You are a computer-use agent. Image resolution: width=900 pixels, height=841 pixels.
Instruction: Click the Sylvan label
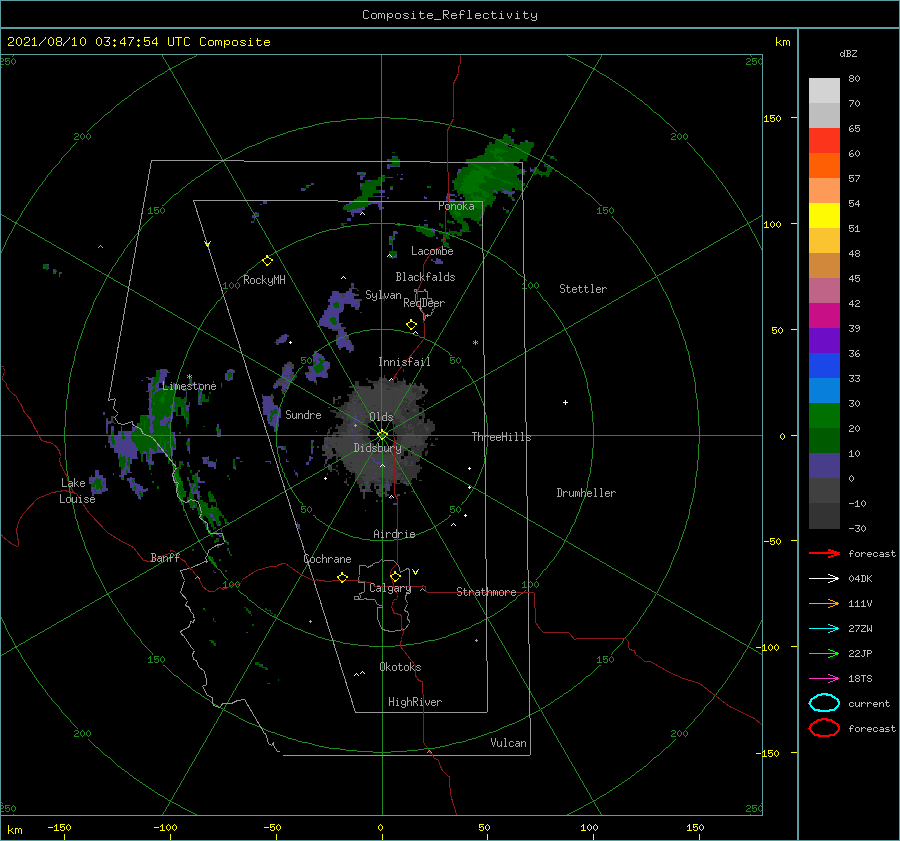click(x=383, y=295)
